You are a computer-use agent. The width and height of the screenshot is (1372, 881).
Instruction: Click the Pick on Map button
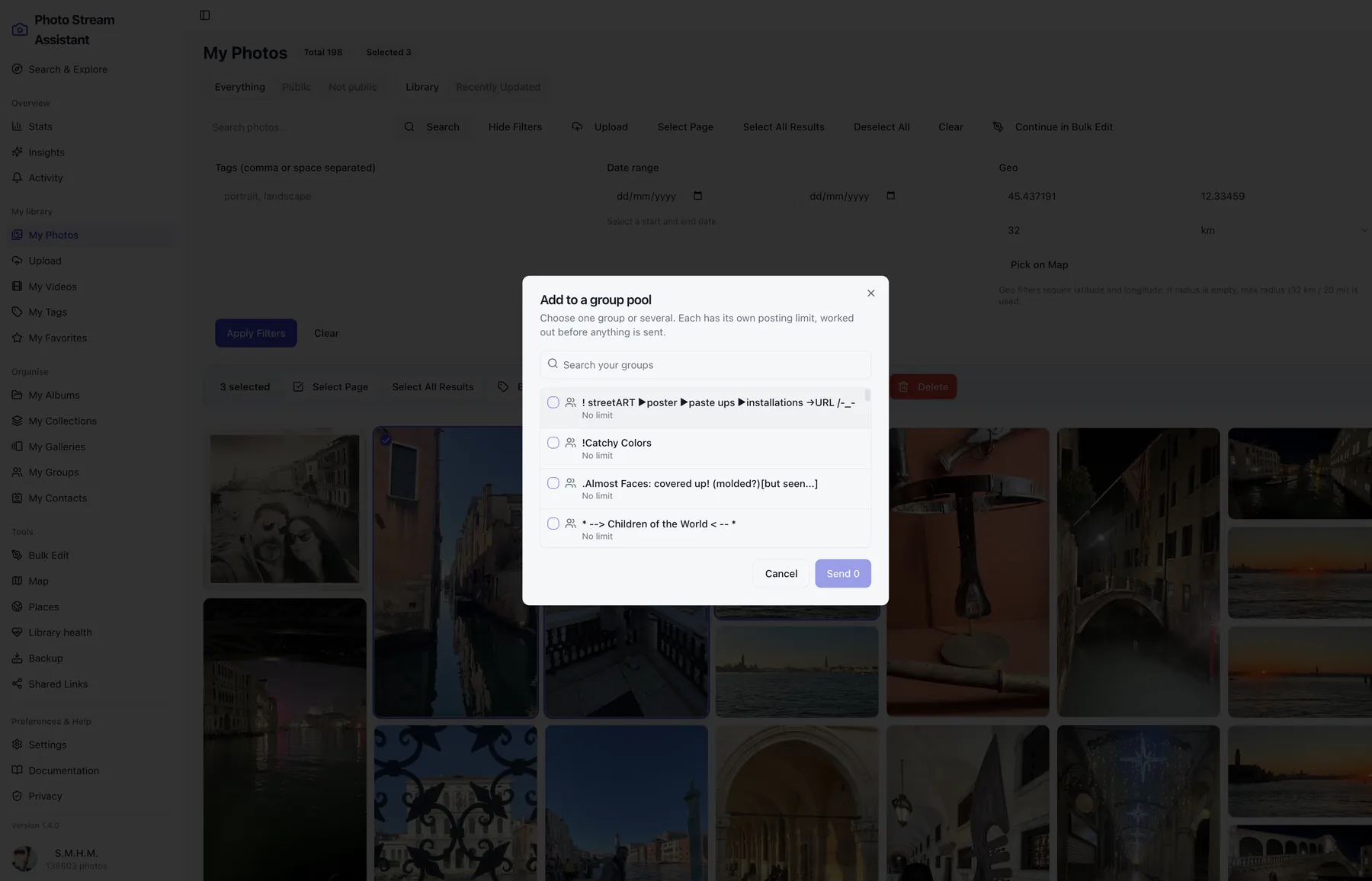point(1039,264)
